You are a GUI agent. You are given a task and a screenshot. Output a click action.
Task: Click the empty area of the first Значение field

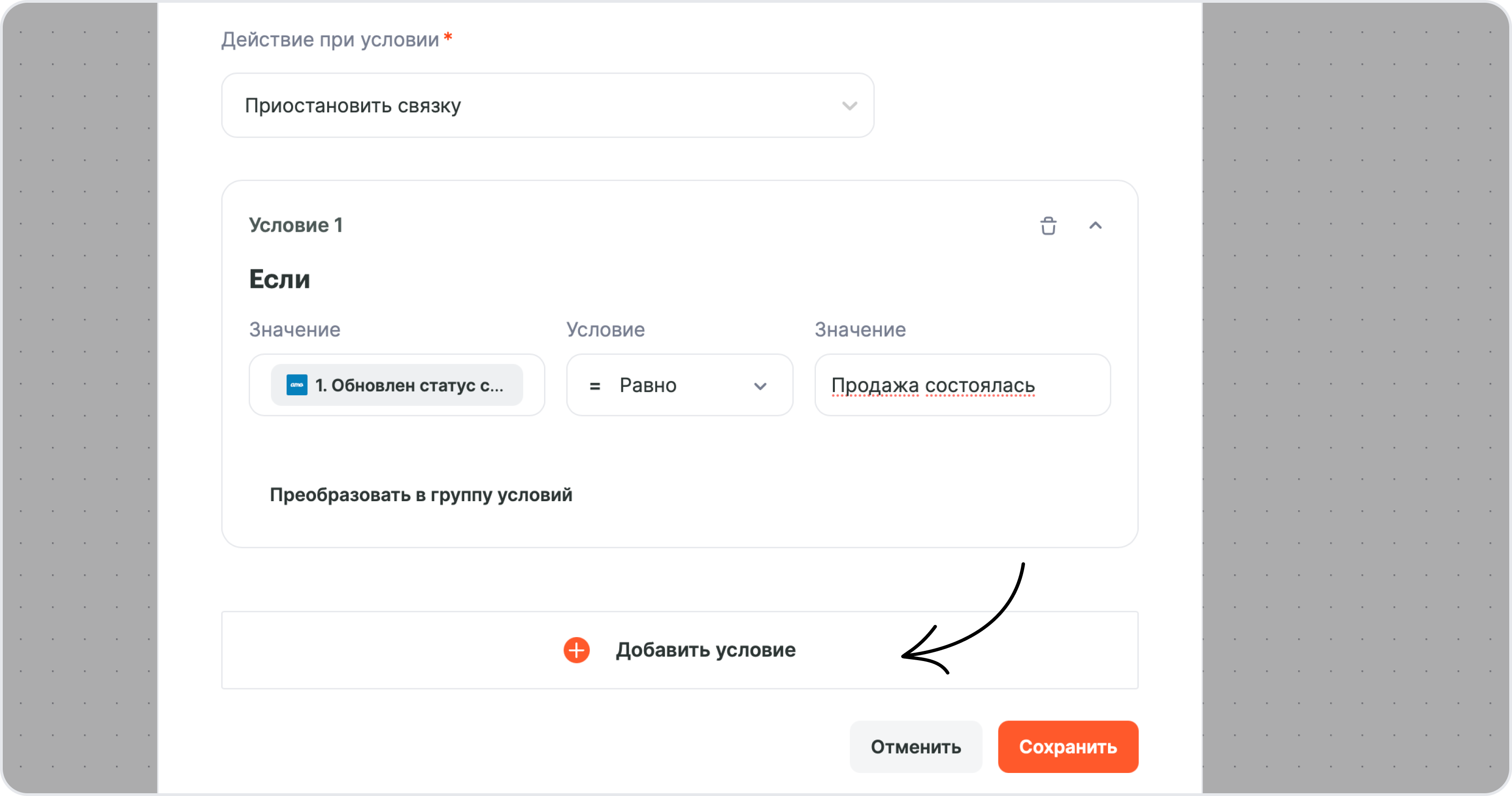[x=533, y=385]
